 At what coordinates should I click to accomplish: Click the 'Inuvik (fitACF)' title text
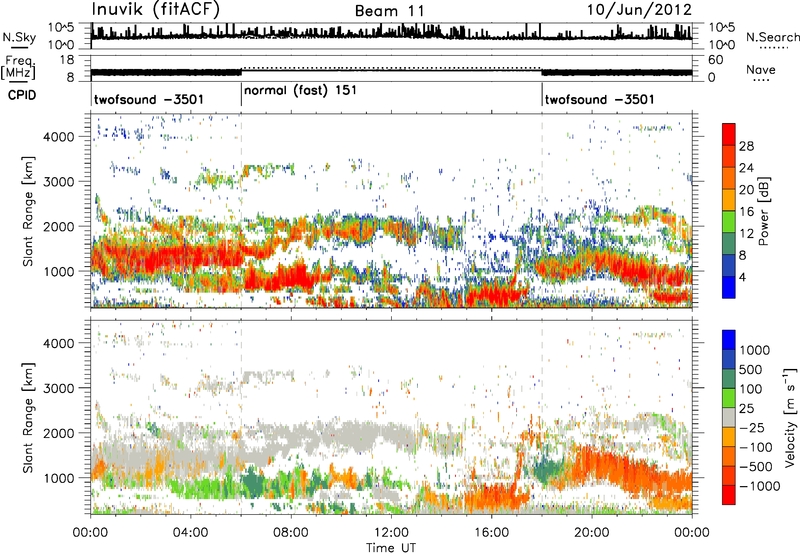click(x=155, y=10)
